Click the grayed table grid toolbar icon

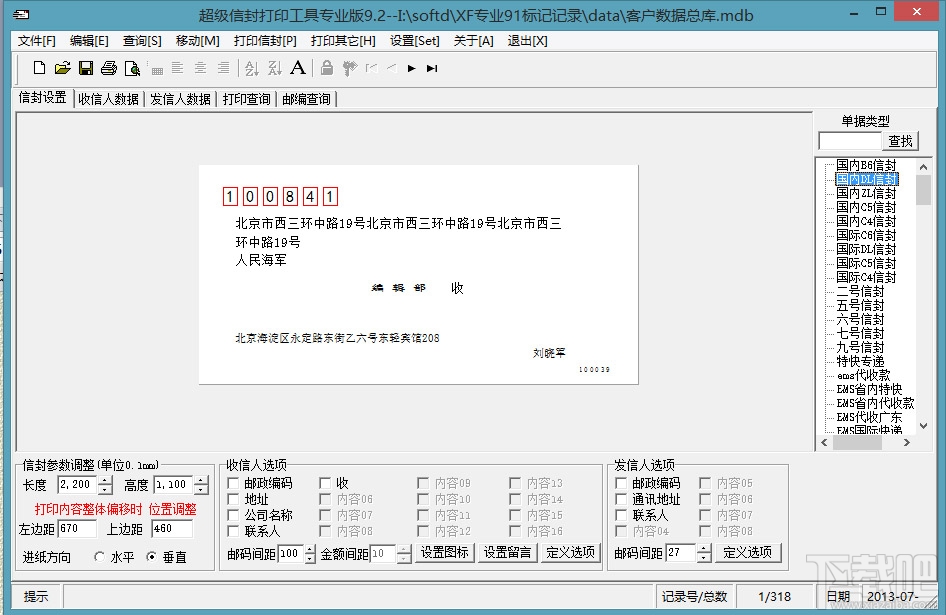pos(157,71)
